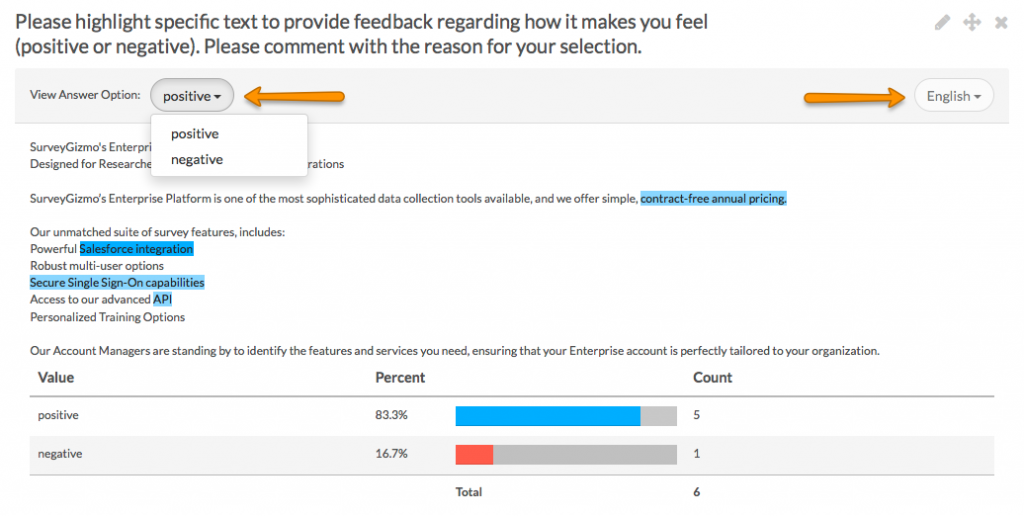Open the View Answer Option dropdown
Image resolution: width=1024 pixels, height=517 pixels.
pyautogui.click(x=192, y=96)
